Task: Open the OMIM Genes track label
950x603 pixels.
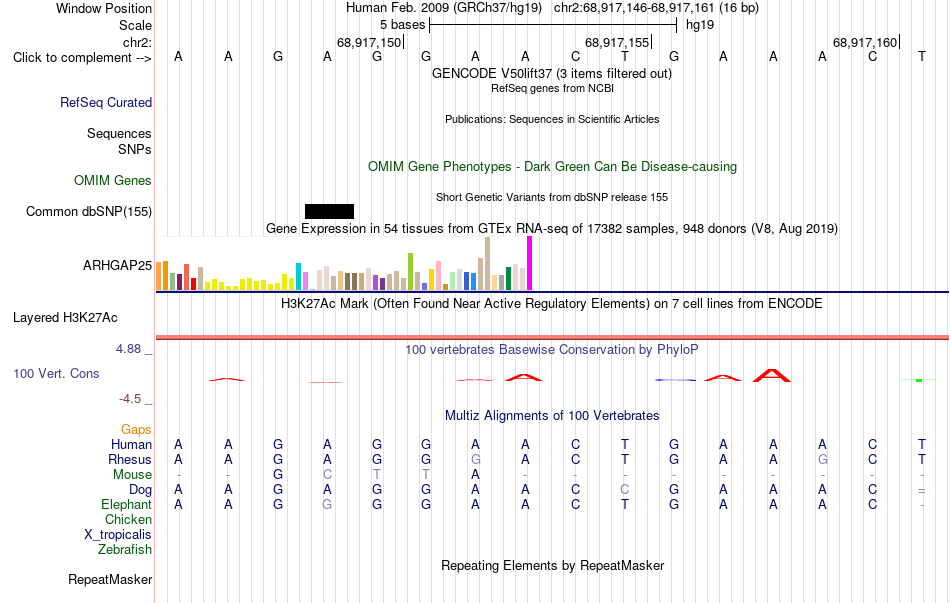Action: 113,181
